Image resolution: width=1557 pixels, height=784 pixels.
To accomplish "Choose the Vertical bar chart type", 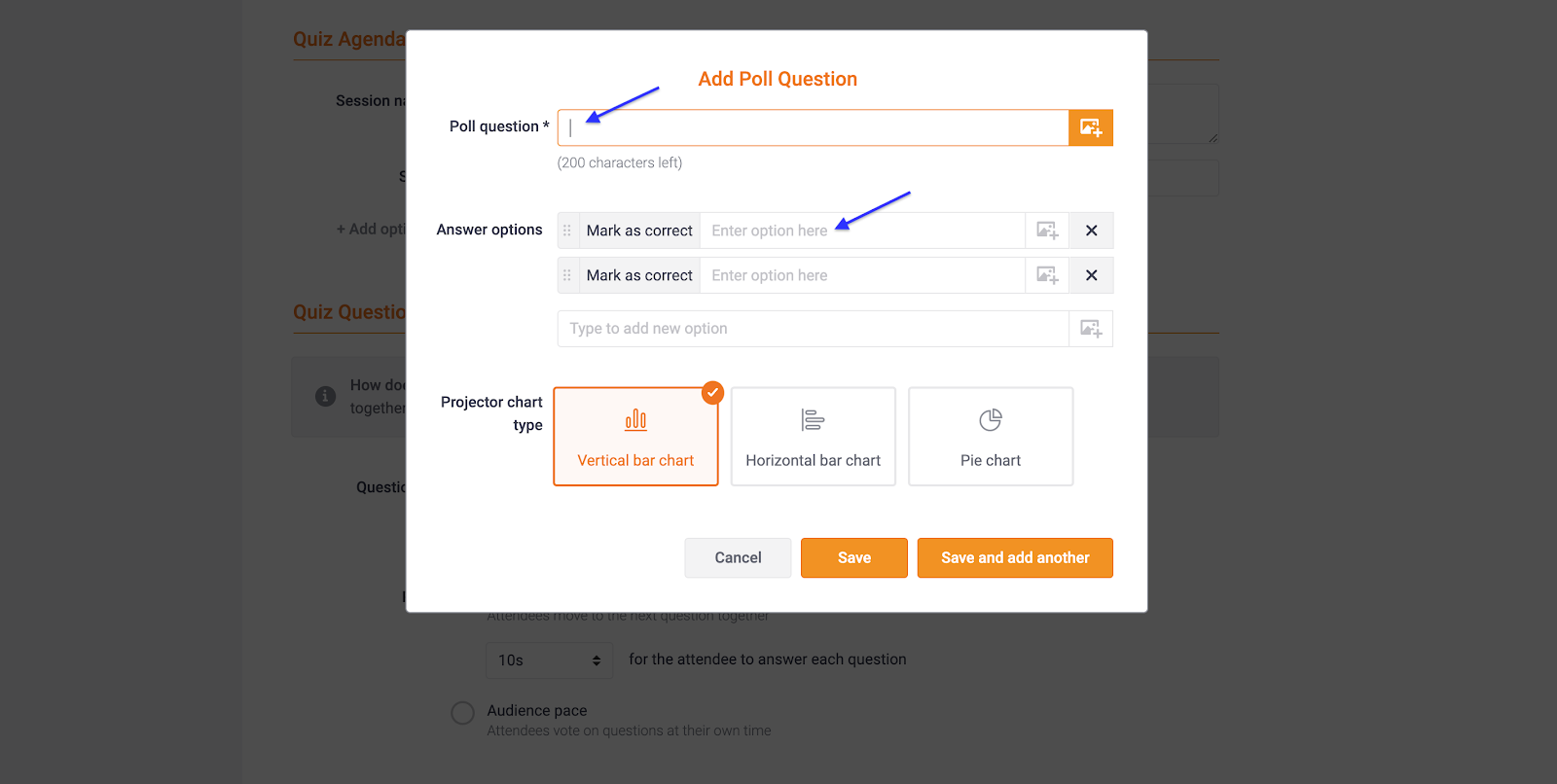I will 635,437.
